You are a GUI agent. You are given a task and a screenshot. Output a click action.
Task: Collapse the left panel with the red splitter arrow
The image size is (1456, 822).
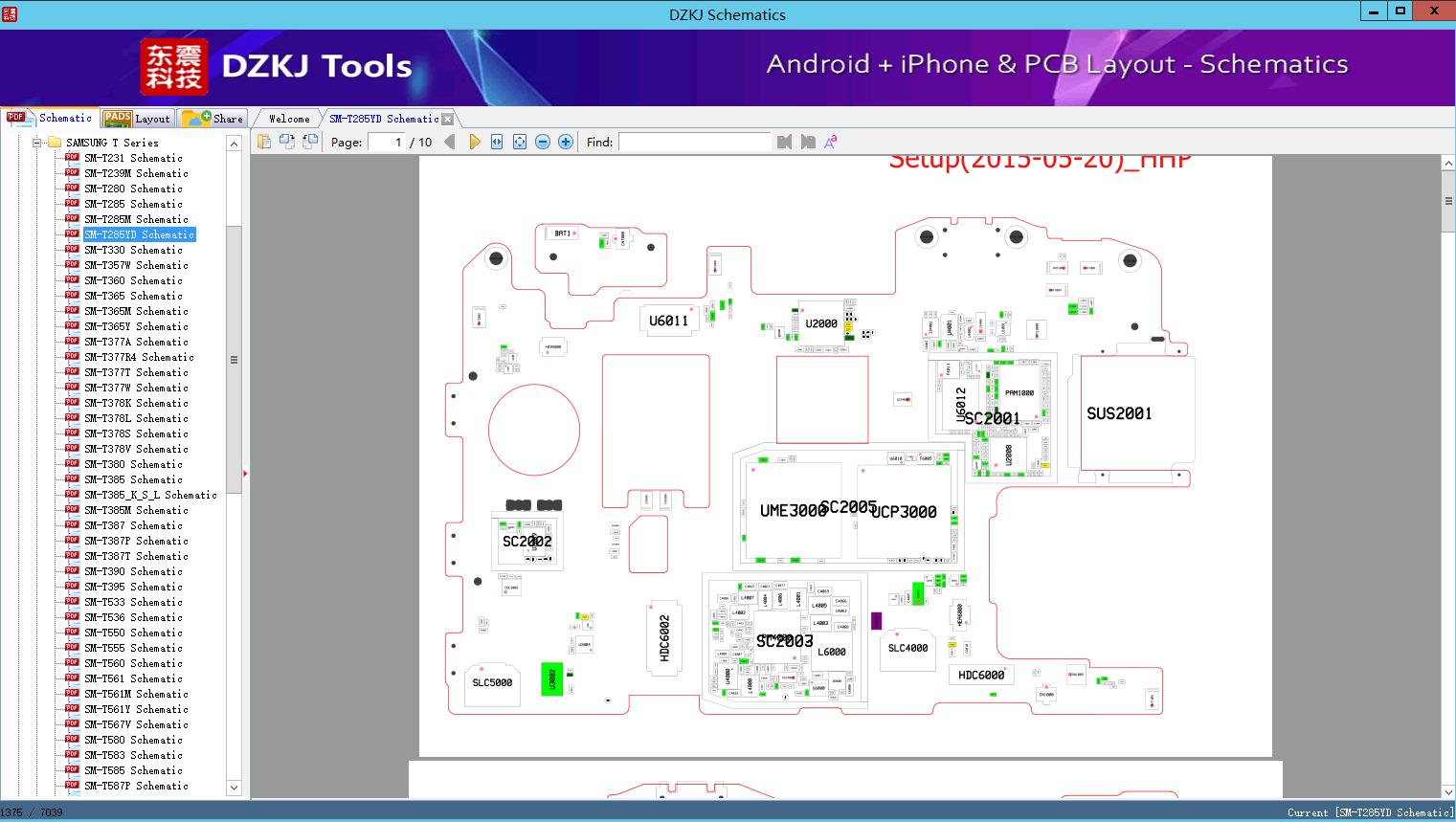(245, 474)
